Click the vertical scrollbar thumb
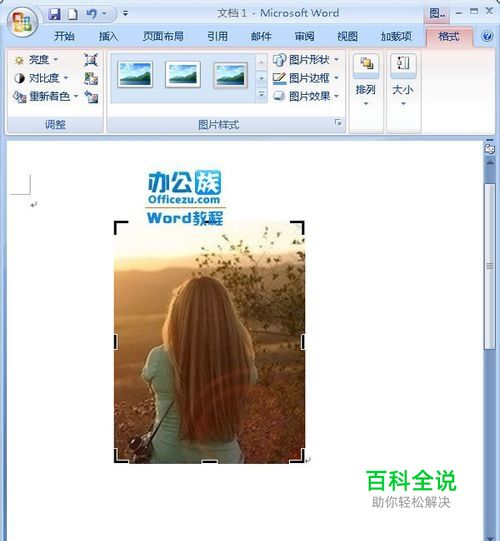 point(490,266)
